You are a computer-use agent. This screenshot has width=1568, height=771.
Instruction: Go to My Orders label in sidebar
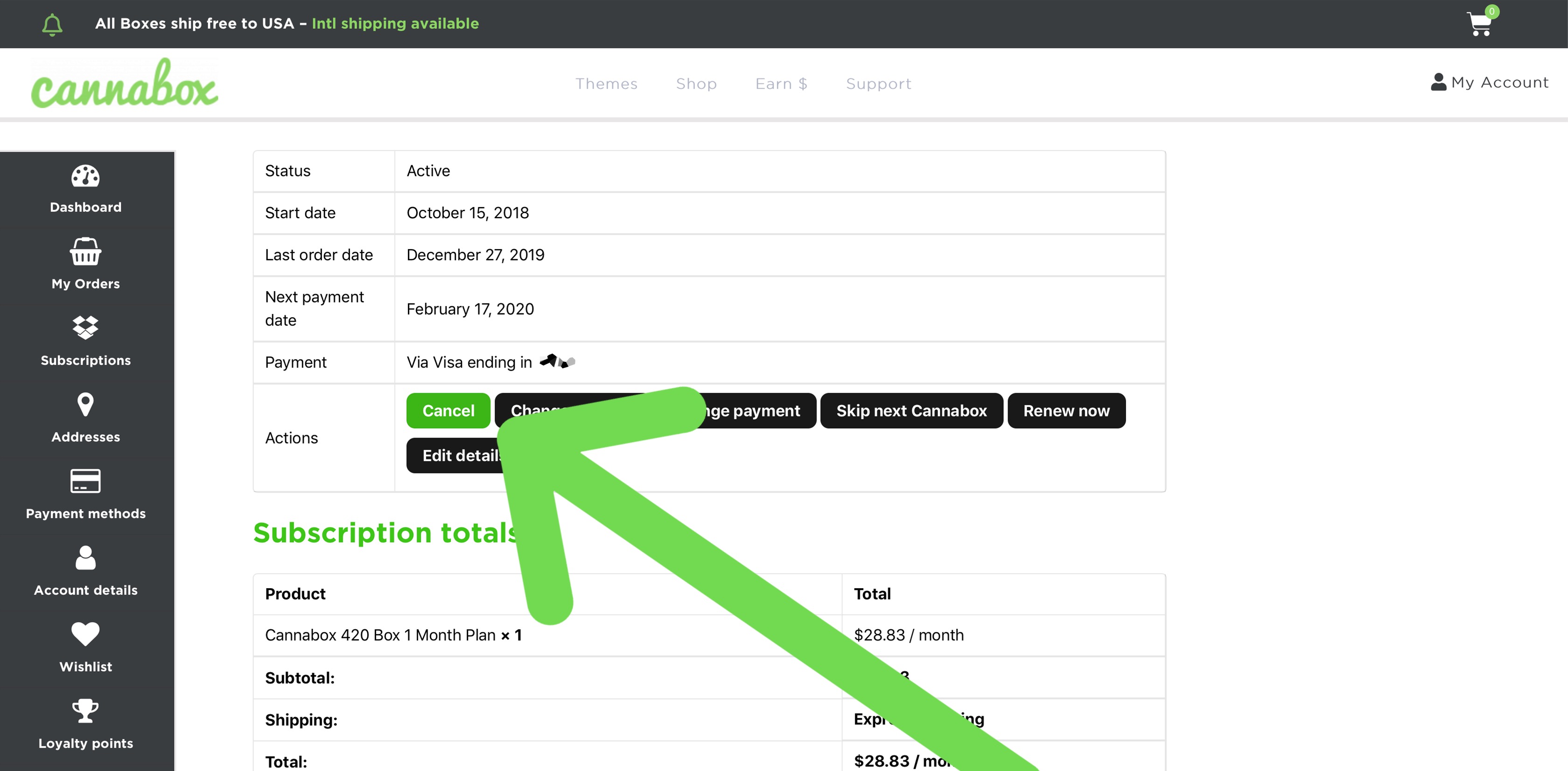point(85,284)
